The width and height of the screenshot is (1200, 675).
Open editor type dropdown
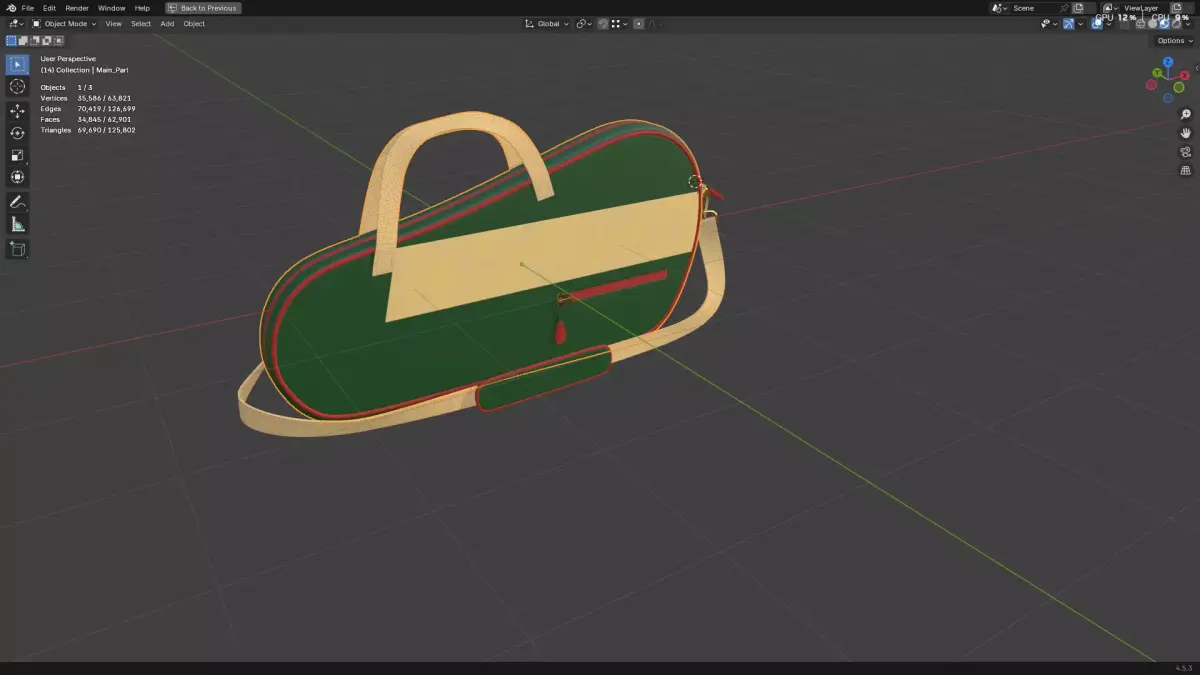(x=16, y=24)
